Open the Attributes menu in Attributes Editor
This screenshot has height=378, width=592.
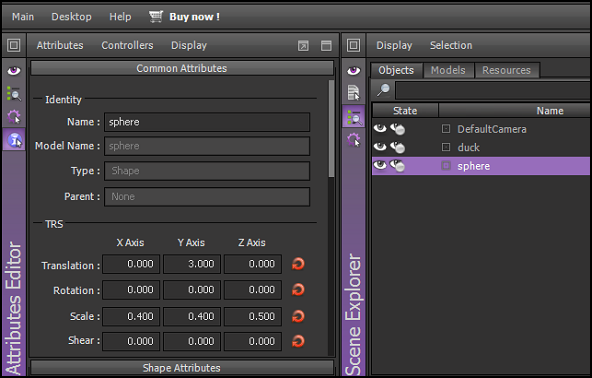(x=60, y=45)
